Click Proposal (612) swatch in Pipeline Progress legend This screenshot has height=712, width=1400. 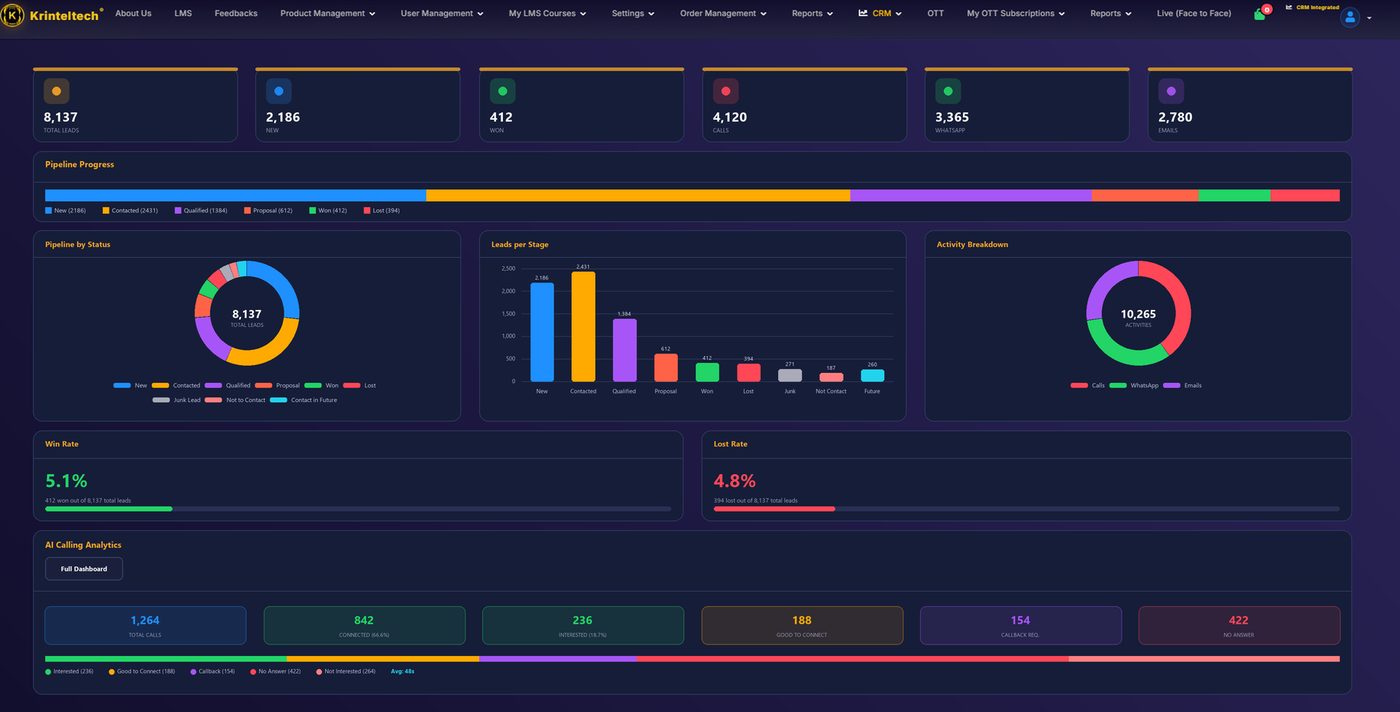pyautogui.click(x=247, y=211)
